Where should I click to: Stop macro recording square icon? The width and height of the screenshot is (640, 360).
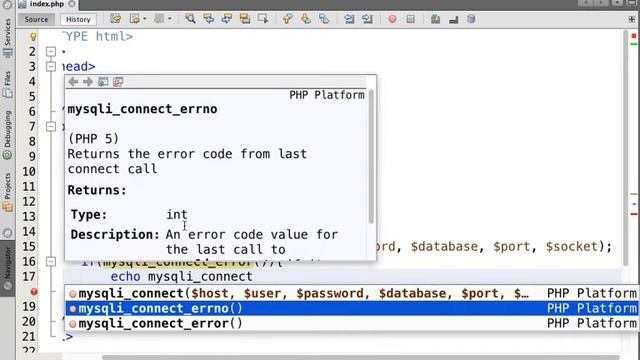[411, 19]
